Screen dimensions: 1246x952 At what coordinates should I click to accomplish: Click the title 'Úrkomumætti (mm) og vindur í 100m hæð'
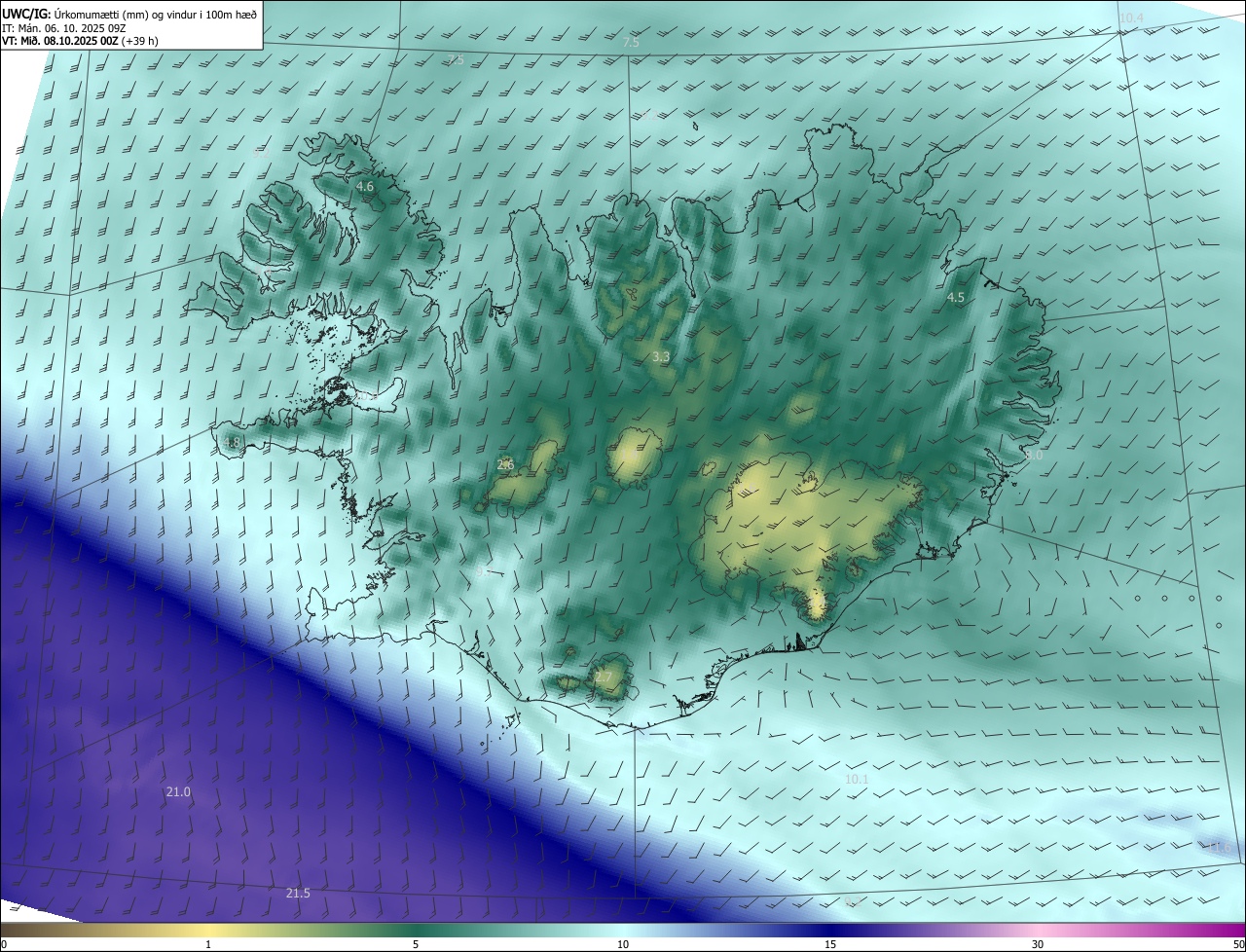tap(155, 14)
